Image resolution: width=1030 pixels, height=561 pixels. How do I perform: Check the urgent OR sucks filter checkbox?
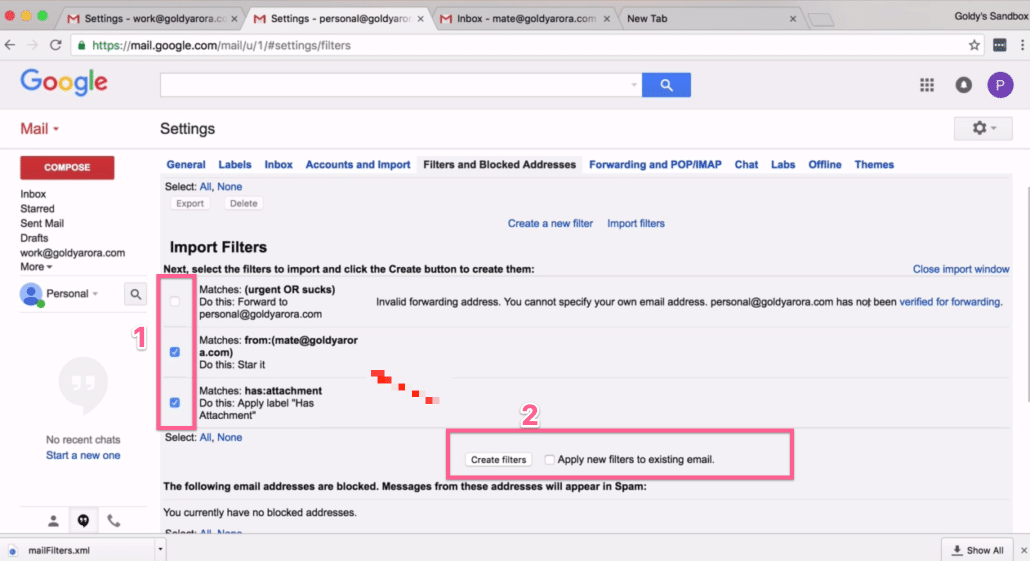pyautogui.click(x=175, y=302)
